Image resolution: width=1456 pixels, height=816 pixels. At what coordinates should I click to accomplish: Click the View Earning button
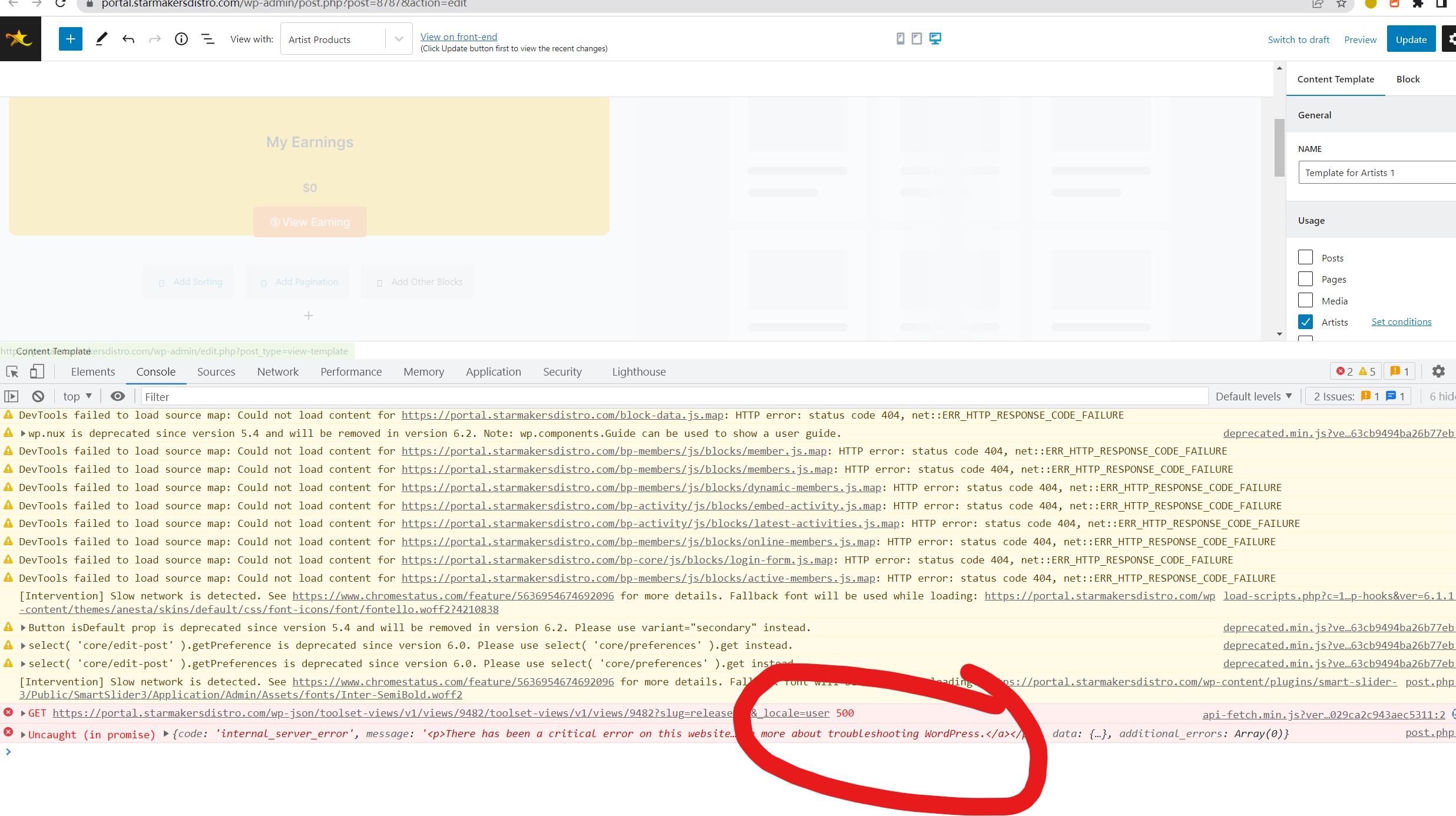[x=310, y=222]
